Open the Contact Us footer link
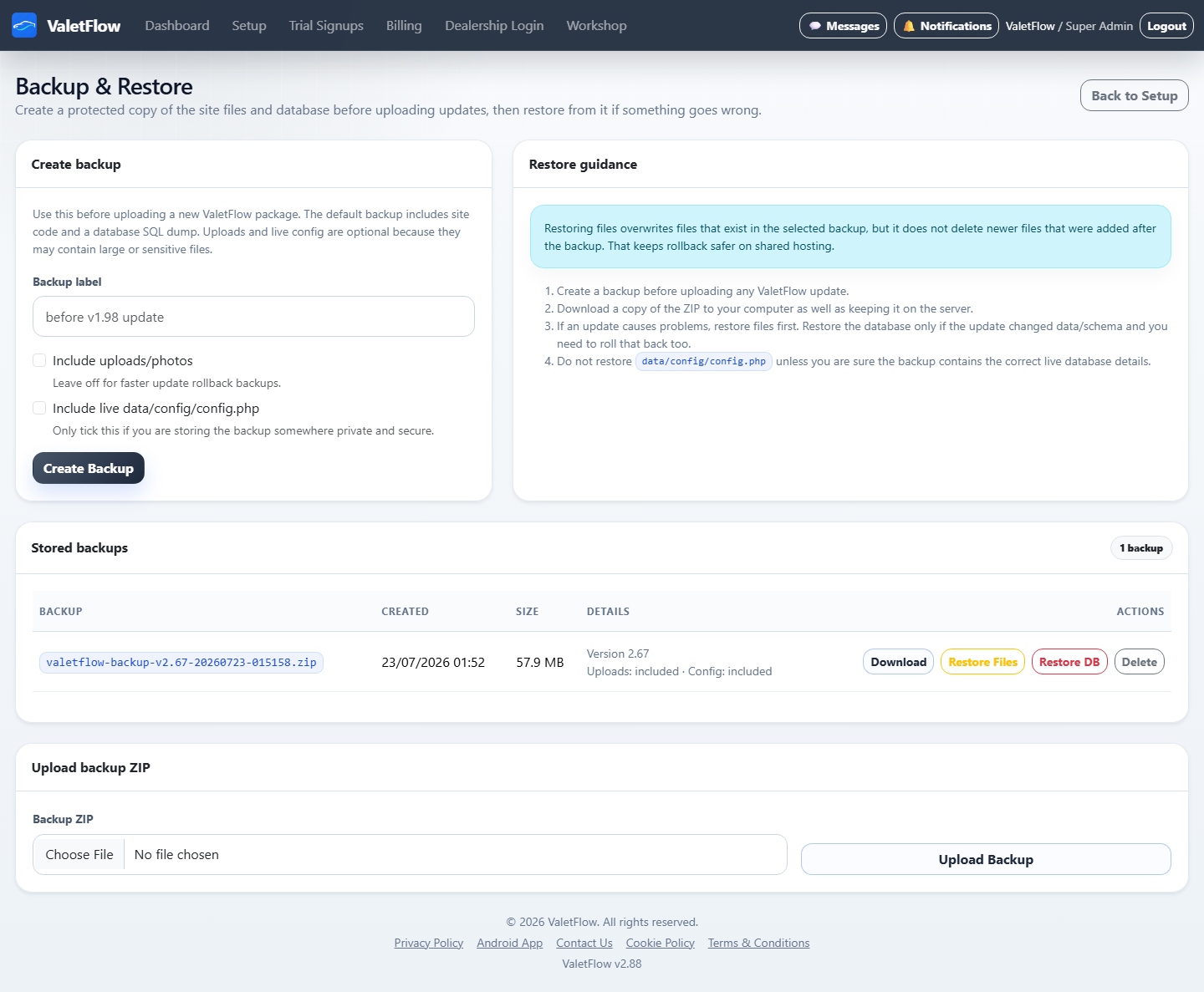1204x992 pixels. pyautogui.click(x=584, y=943)
